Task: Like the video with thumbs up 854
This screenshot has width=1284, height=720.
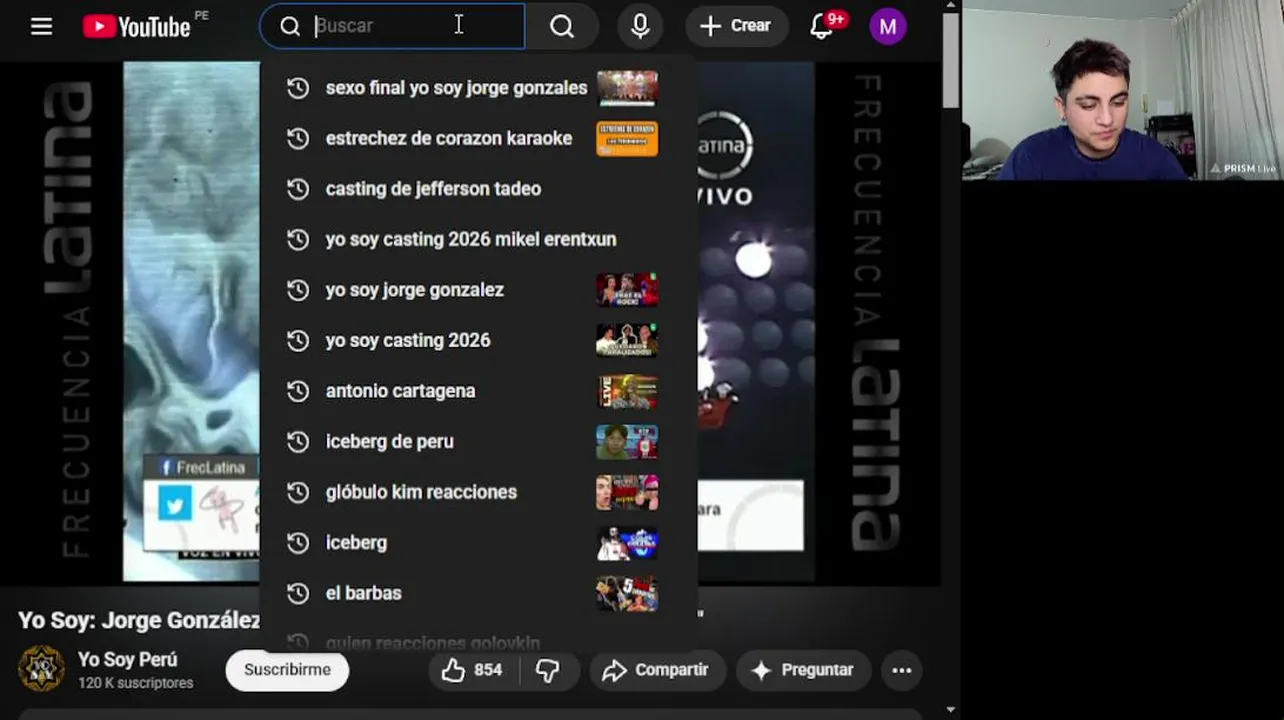Action: point(472,670)
